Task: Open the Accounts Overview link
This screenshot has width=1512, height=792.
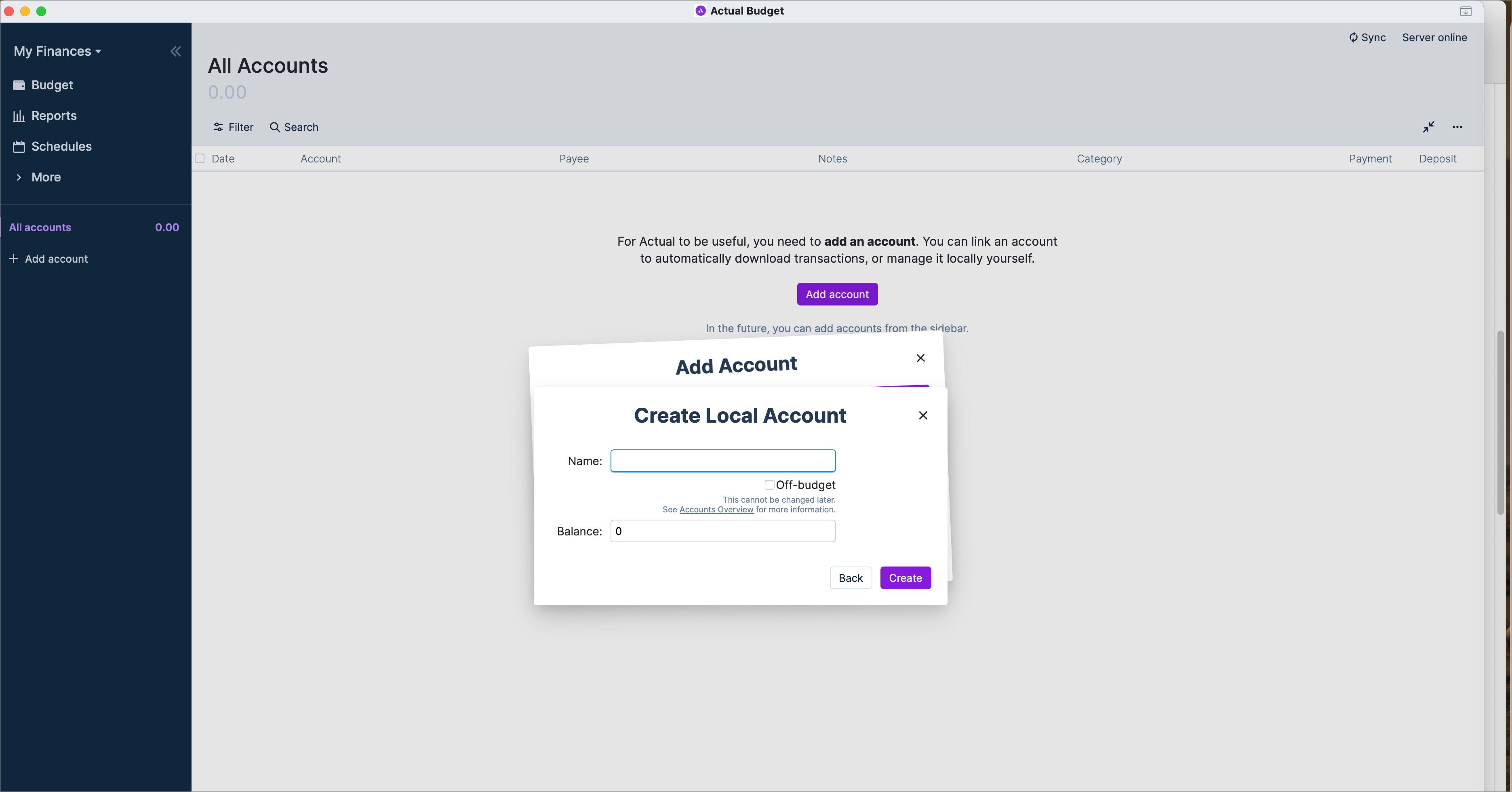Action: click(x=716, y=510)
